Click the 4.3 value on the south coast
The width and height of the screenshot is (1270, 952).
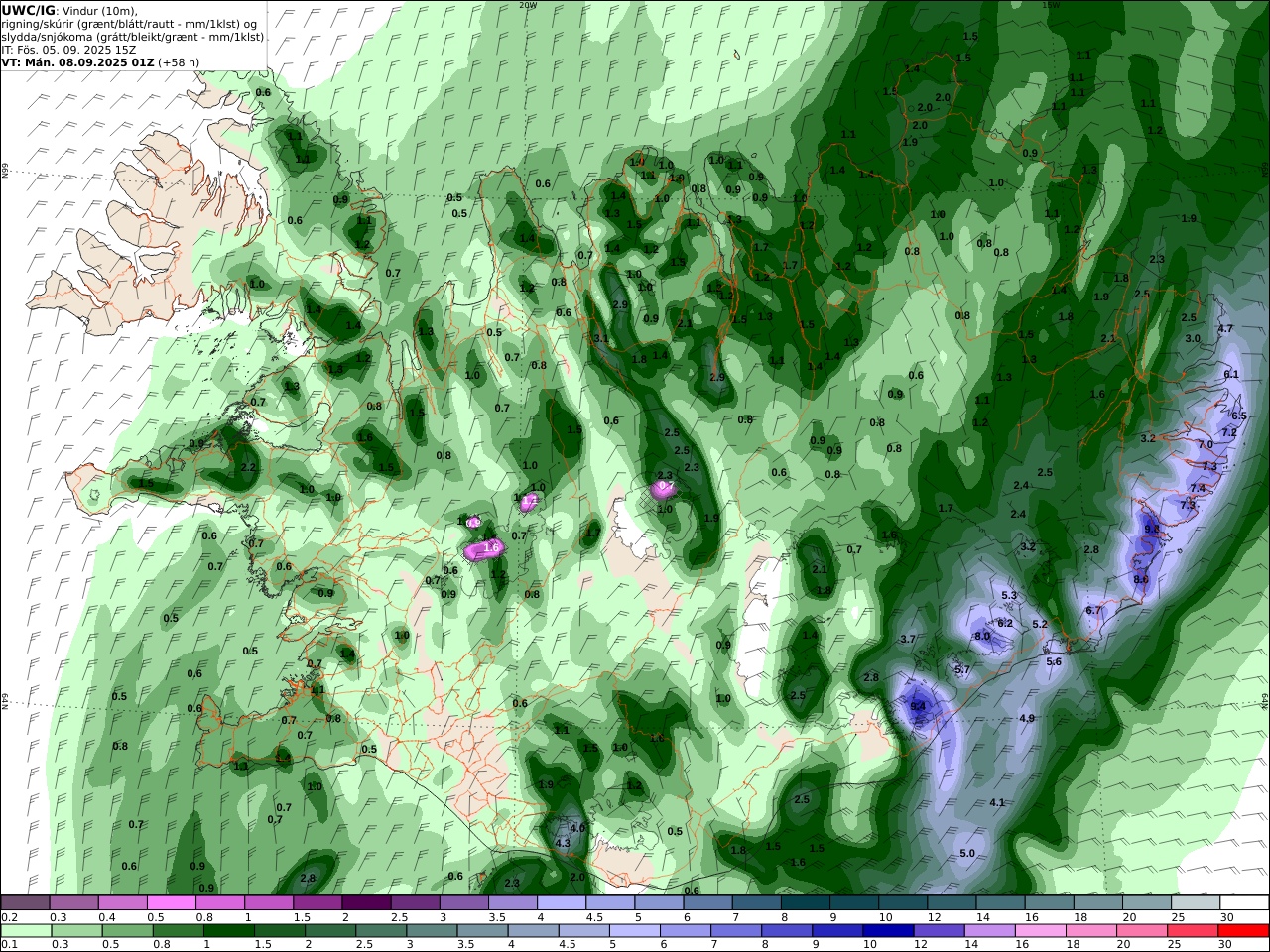click(x=563, y=843)
